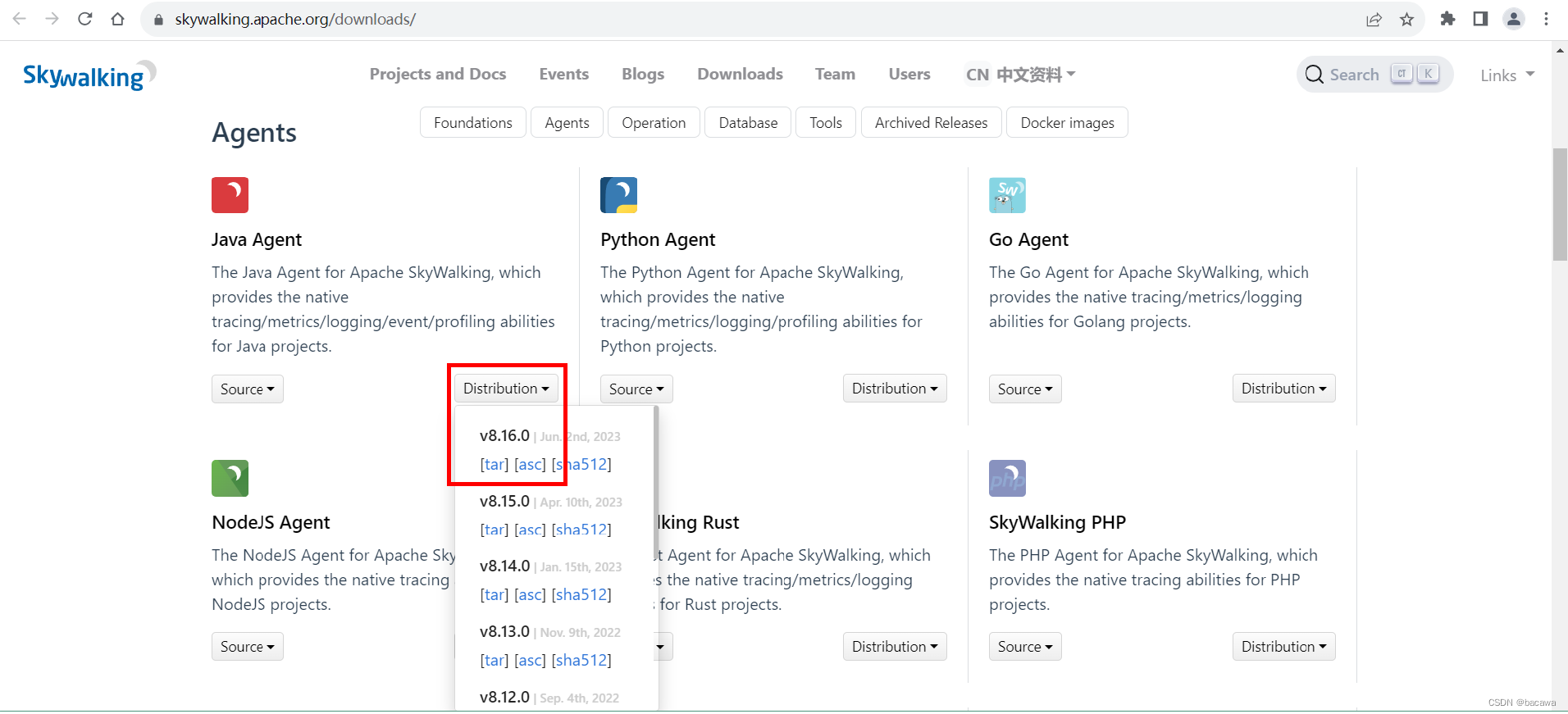Open the Blogs page
Screen dimensions: 1568x714
643,74
